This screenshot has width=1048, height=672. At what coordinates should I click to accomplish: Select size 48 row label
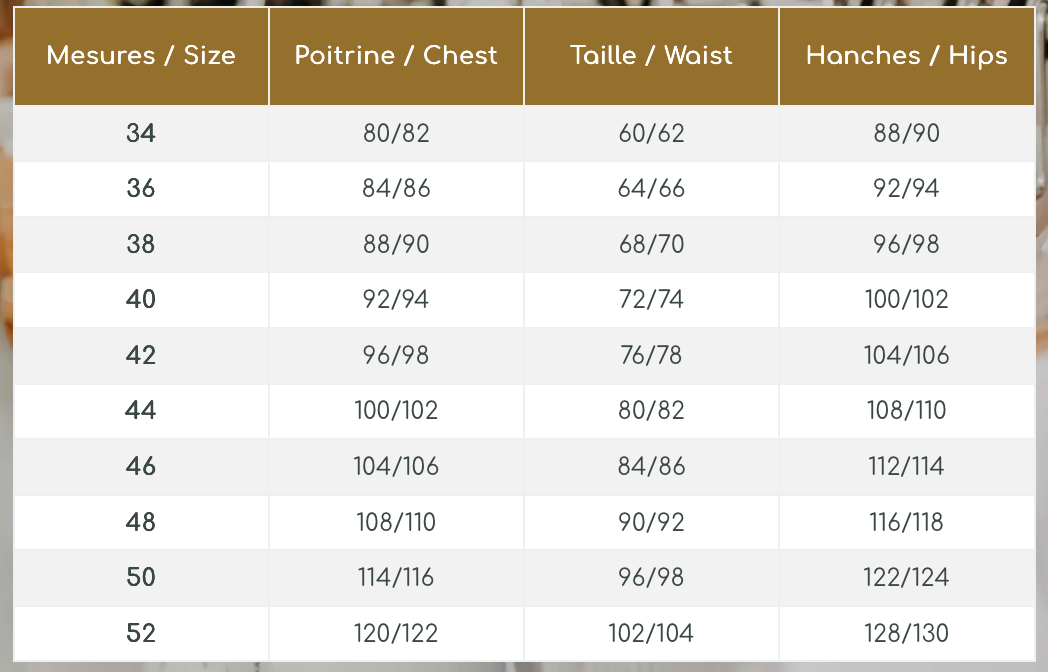pos(141,522)
